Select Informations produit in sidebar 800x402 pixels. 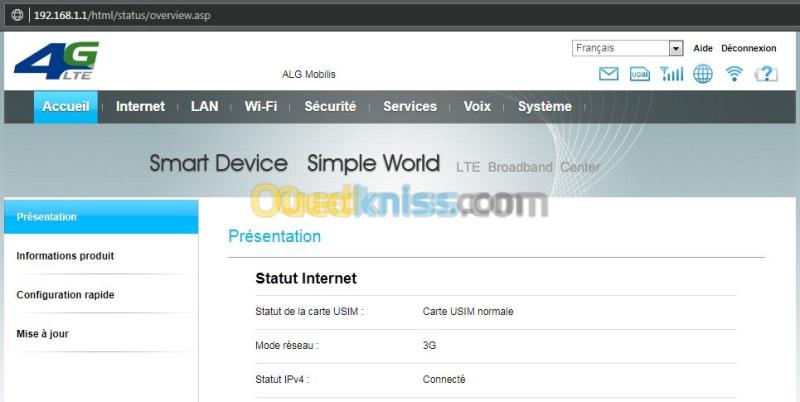(x=65, y=256)
